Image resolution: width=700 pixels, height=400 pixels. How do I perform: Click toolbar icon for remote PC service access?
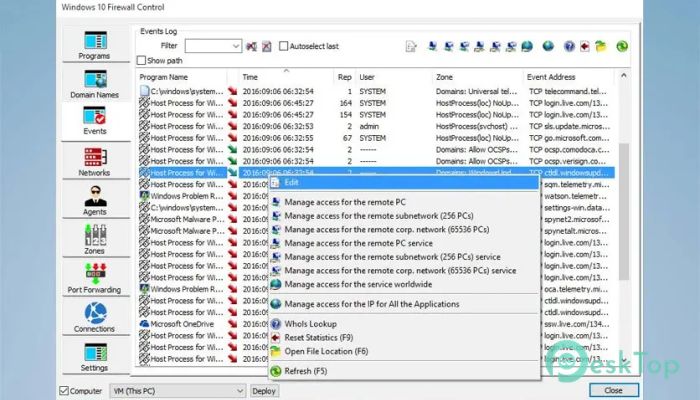[x=479, y=46]
